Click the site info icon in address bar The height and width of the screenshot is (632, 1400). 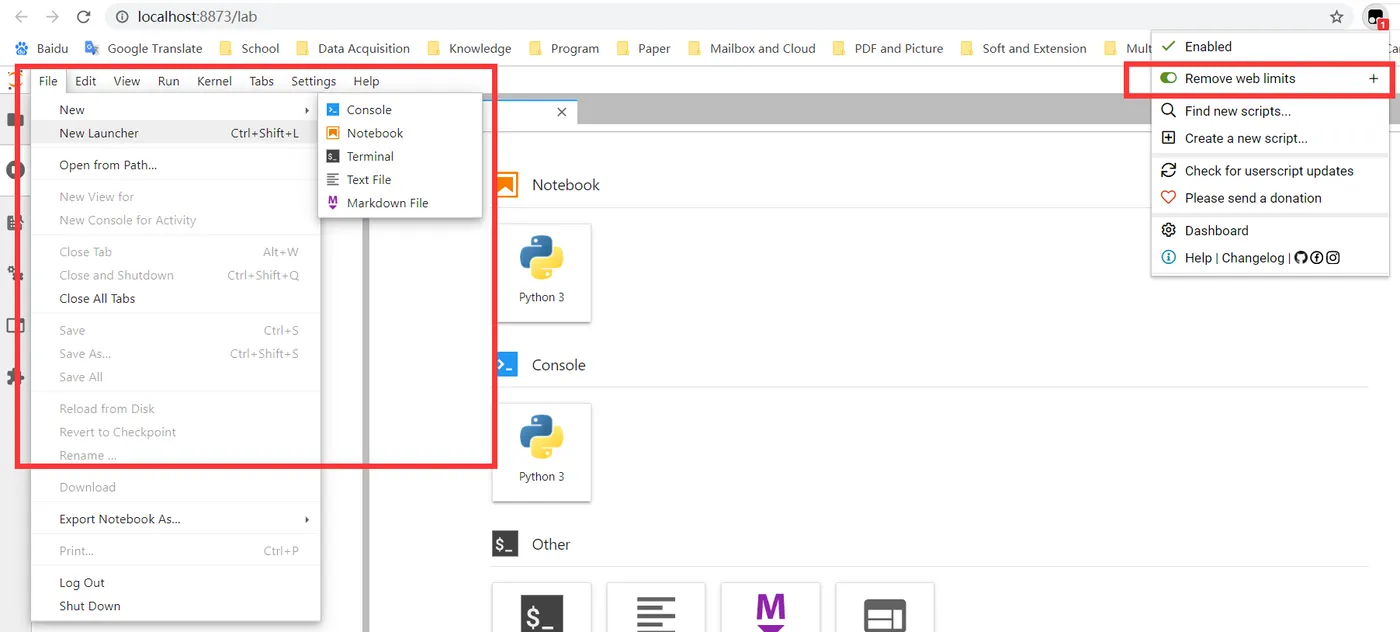[122, 17]
